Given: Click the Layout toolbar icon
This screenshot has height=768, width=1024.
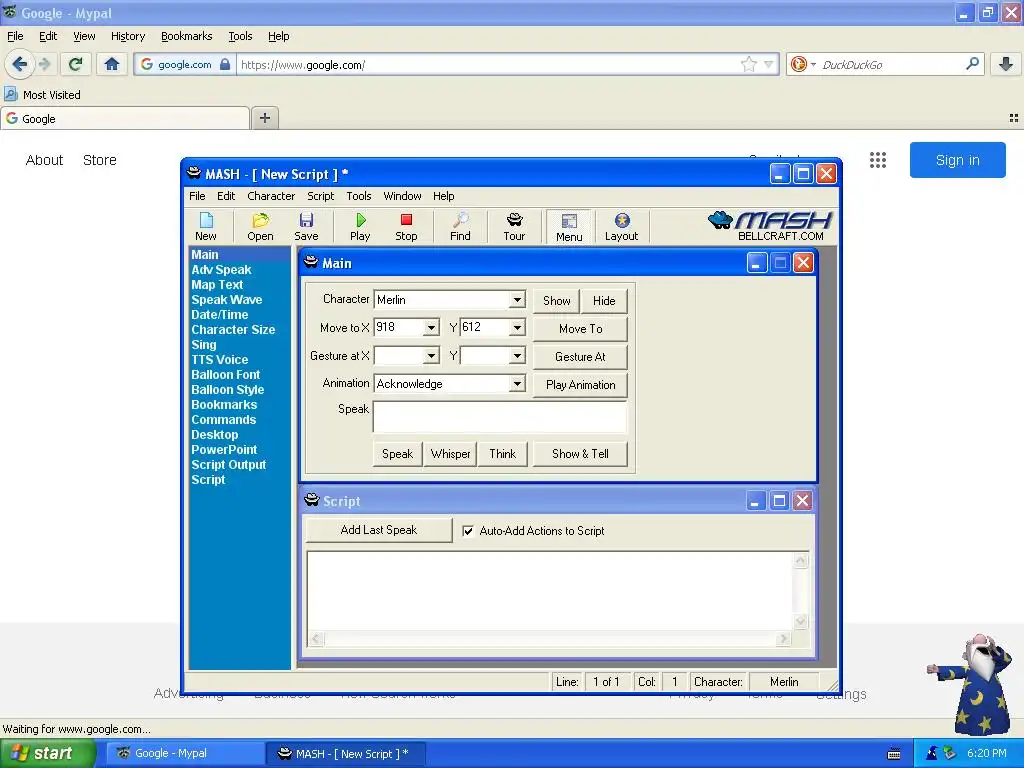Looking at the screenshot, I should (x=621, y=227).
